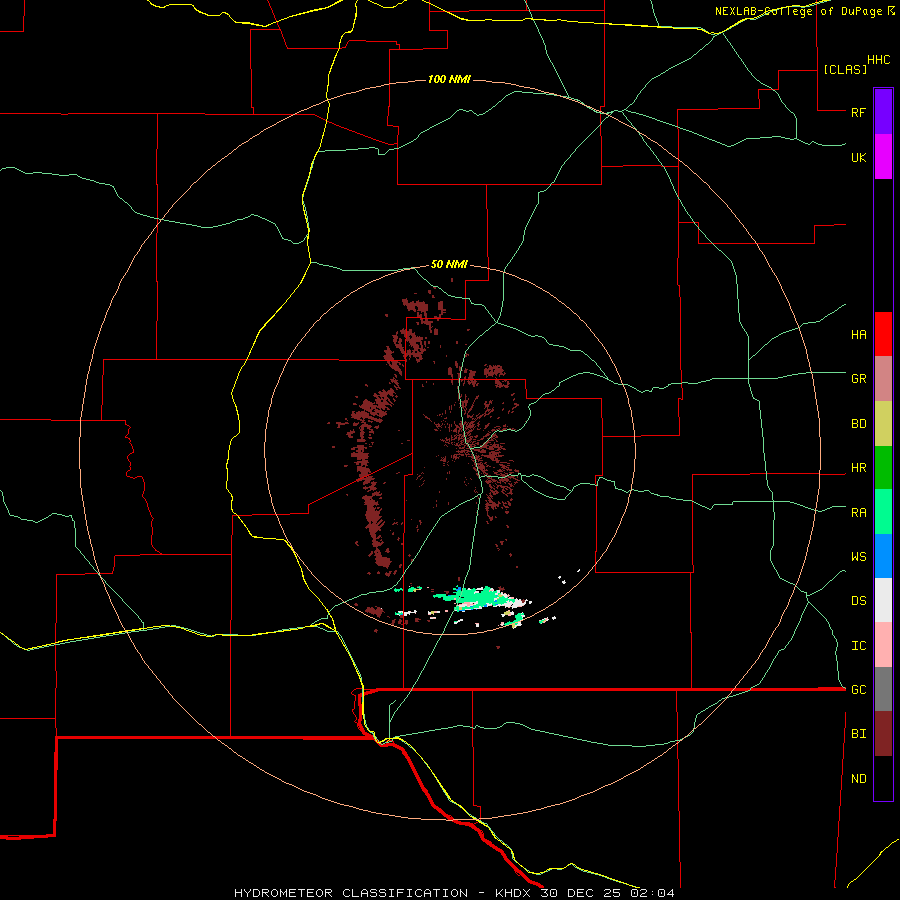Click the 50 NMI range ring label
900x900 pixels.
[449, 265]
